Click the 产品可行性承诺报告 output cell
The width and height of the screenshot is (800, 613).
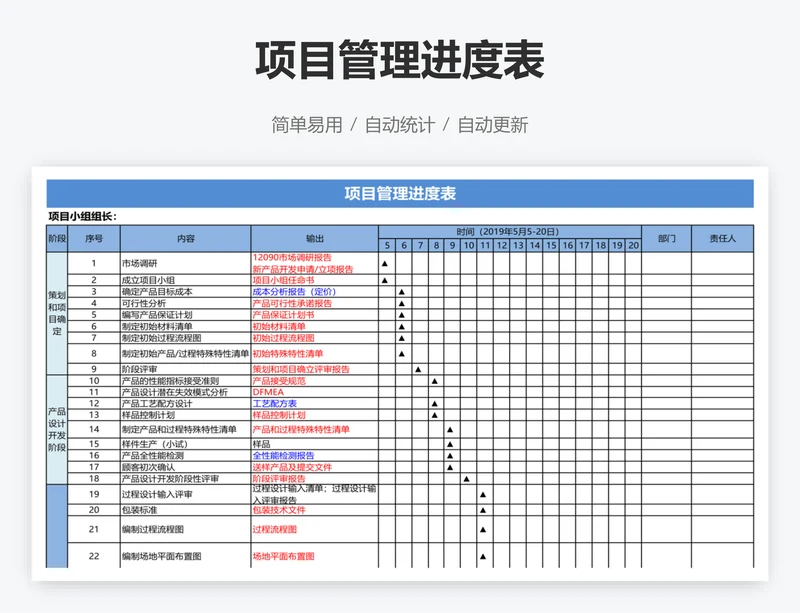[x=315, y=303]
